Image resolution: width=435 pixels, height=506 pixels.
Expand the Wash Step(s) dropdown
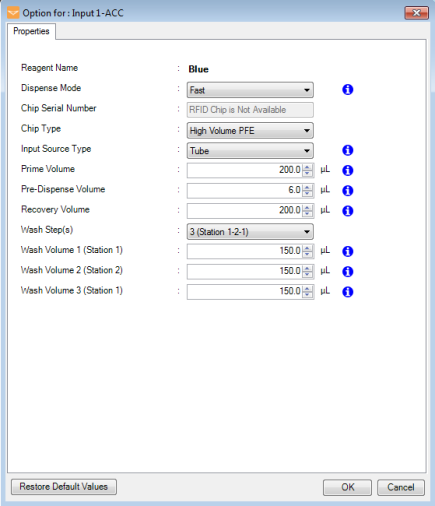250,232
